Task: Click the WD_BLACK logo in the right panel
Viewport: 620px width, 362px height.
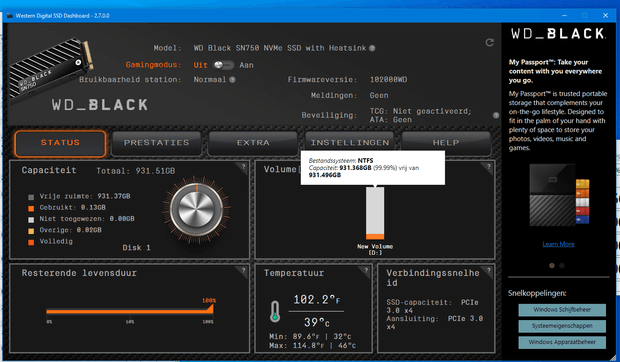Action: 558,34
